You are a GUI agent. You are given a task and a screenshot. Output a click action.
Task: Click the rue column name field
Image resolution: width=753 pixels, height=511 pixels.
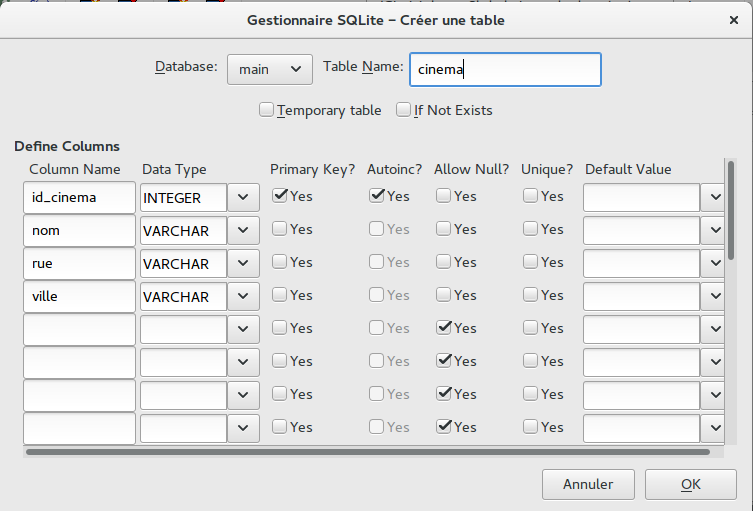pos(79,263)
